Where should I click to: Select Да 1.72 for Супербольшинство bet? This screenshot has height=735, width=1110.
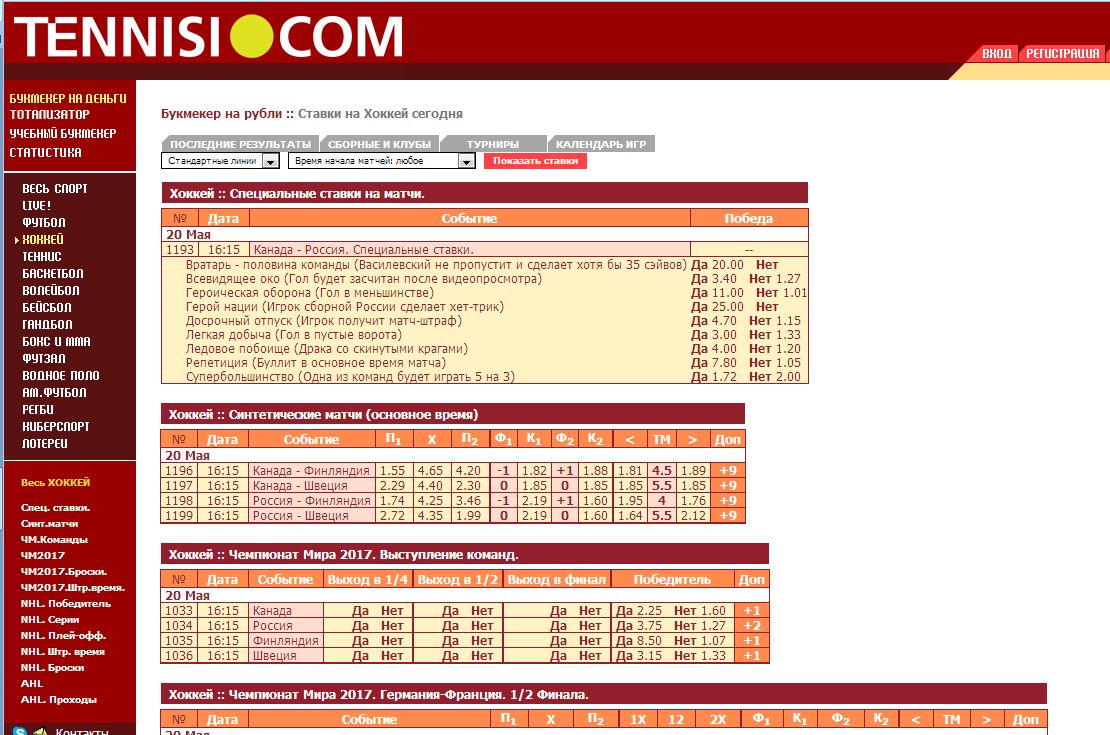(x=718, y=377)
